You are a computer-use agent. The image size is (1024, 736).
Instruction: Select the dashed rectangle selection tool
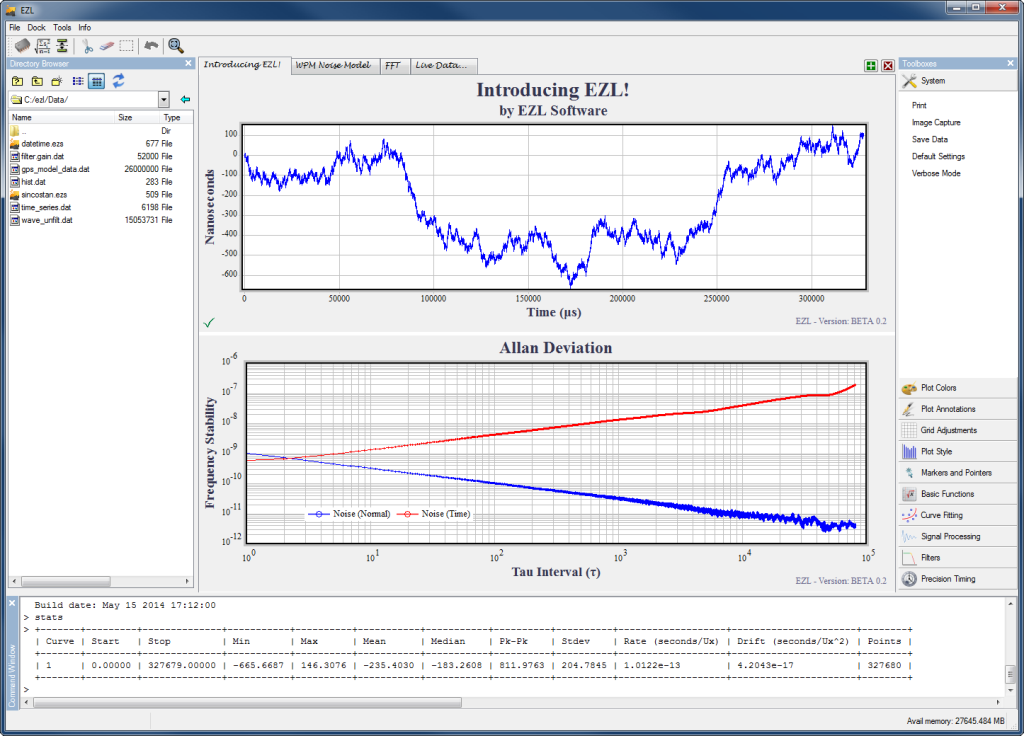[x=126, y=46]
